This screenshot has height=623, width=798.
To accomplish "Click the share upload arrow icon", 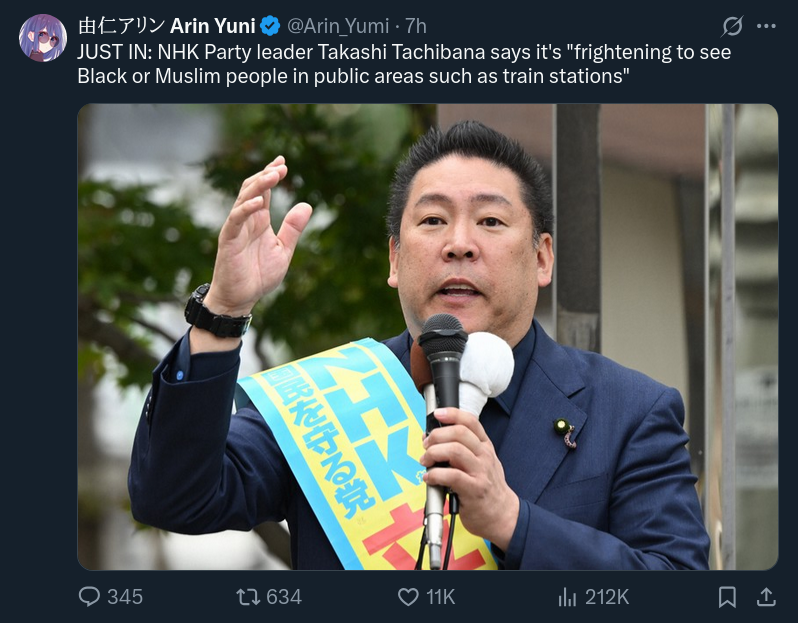I will 766,597.
